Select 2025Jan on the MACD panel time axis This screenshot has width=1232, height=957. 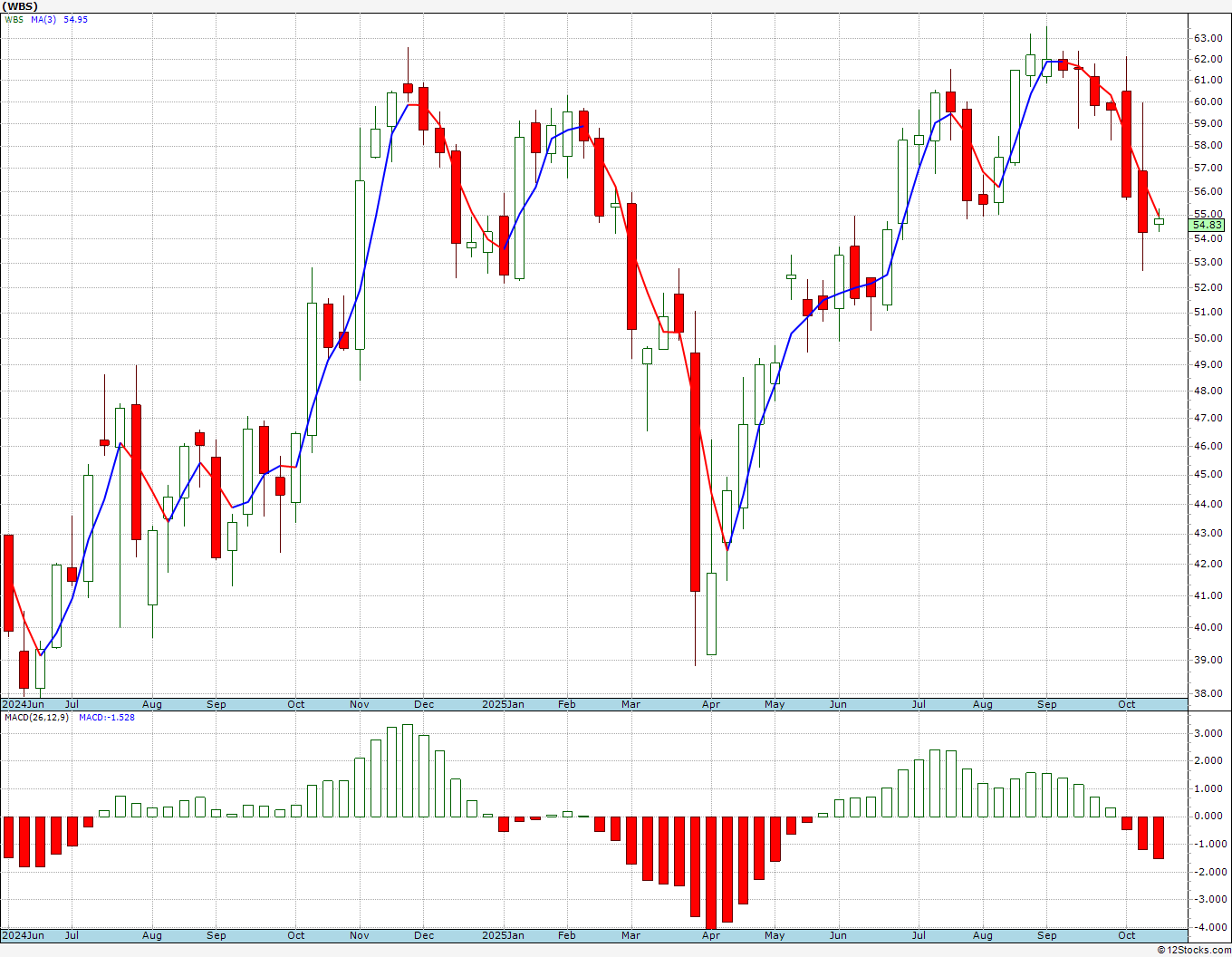(503, 935)
